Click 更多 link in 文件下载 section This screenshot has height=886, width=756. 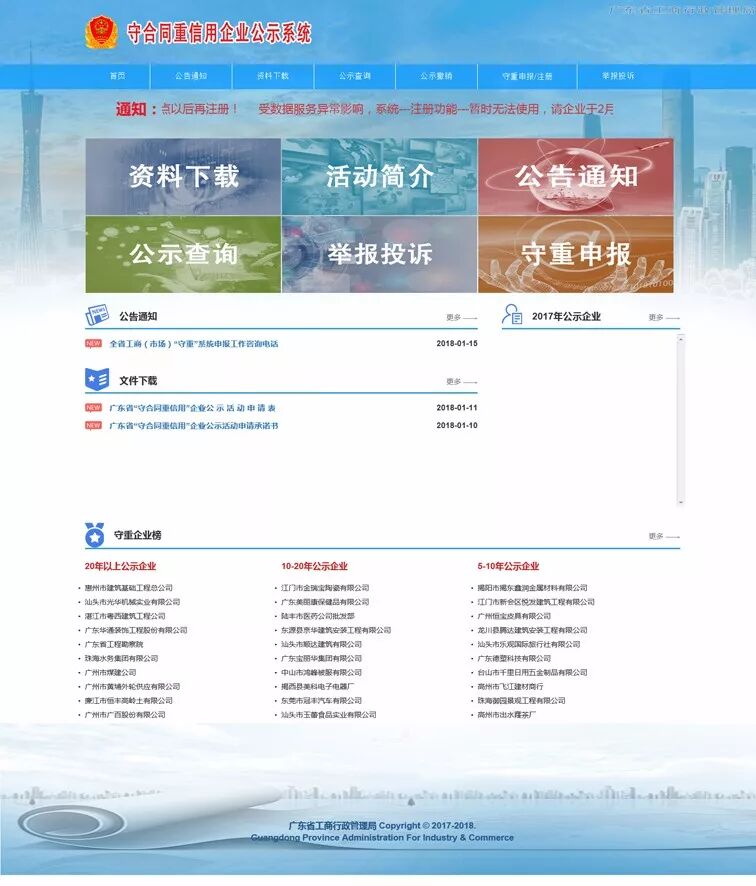tap(462, 381)
